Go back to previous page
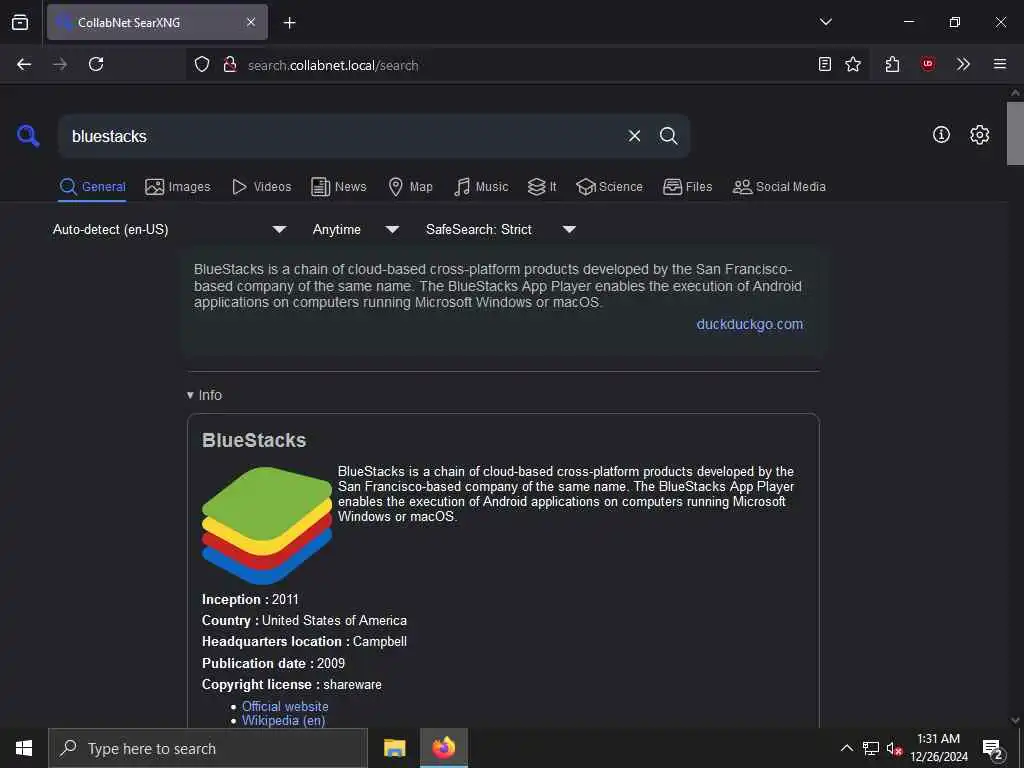The image size is (1024, 768). [x=24, y=64]
